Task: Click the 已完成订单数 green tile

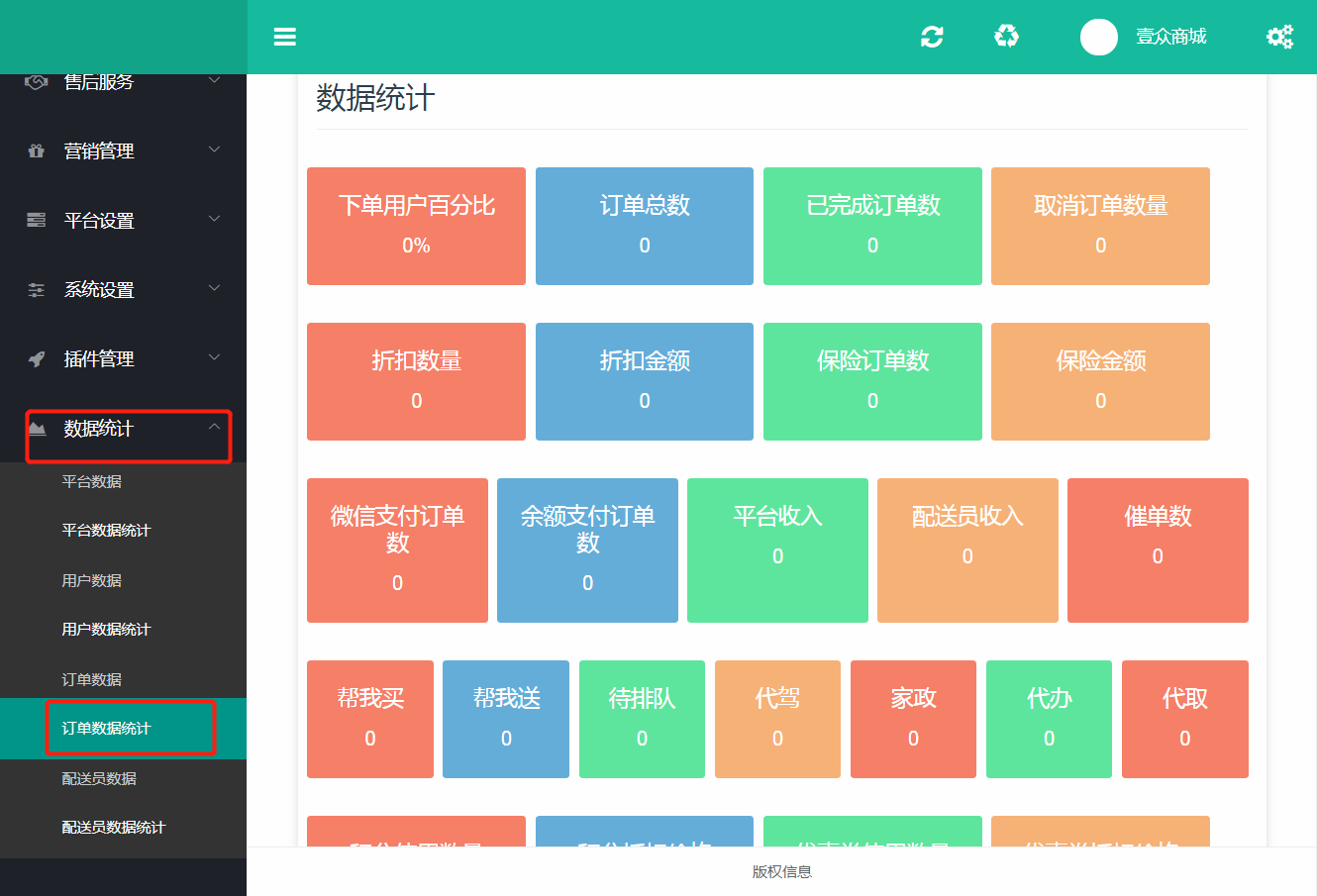Action: click(x=872, y=226)
